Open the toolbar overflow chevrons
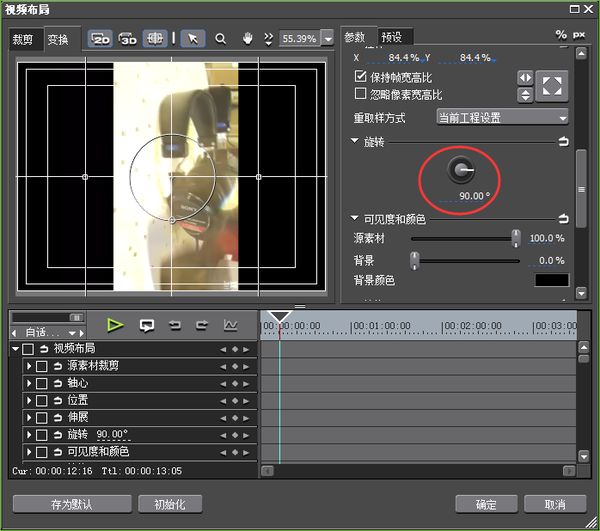600x531 pixels. 269,39
